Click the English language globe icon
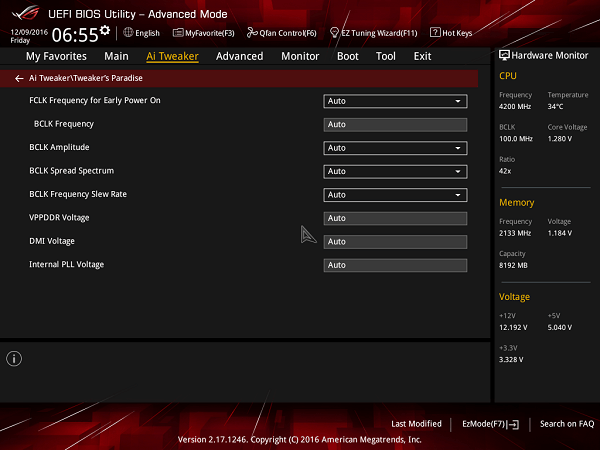The height and width of the screenshot is (450, 600). (128, 33)
